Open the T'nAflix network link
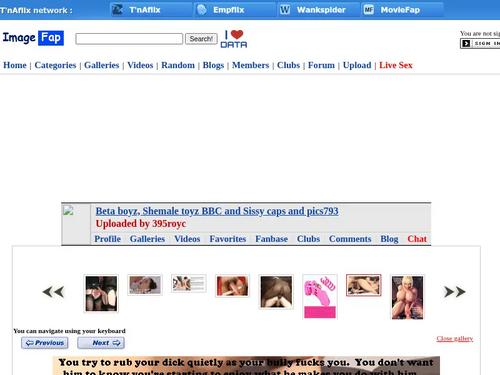This screenshot has width=500, height=375. tap(145, 10)
